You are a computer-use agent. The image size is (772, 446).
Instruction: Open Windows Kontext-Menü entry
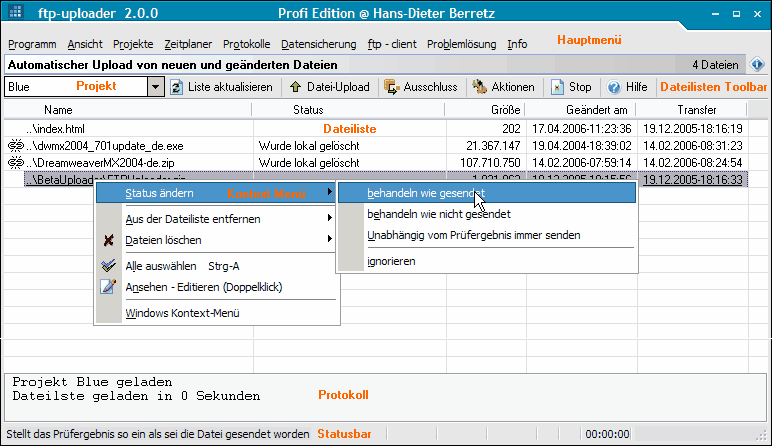click(183, 313)
